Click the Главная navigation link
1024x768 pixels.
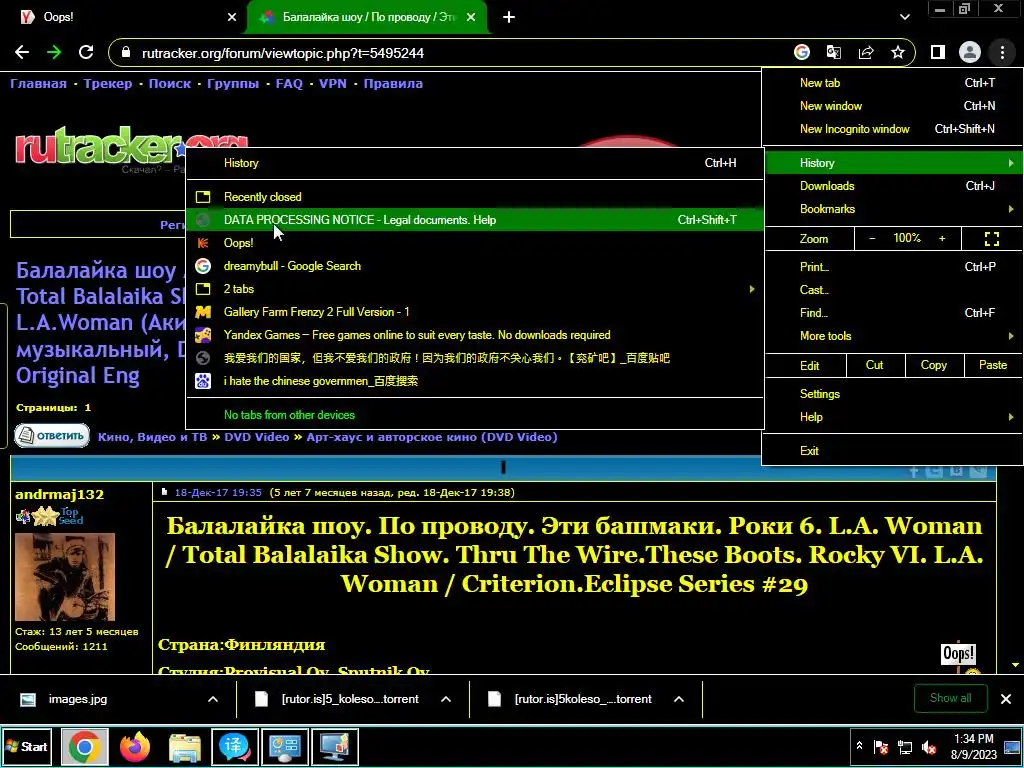pyautogui.click(x=39, y=84)
